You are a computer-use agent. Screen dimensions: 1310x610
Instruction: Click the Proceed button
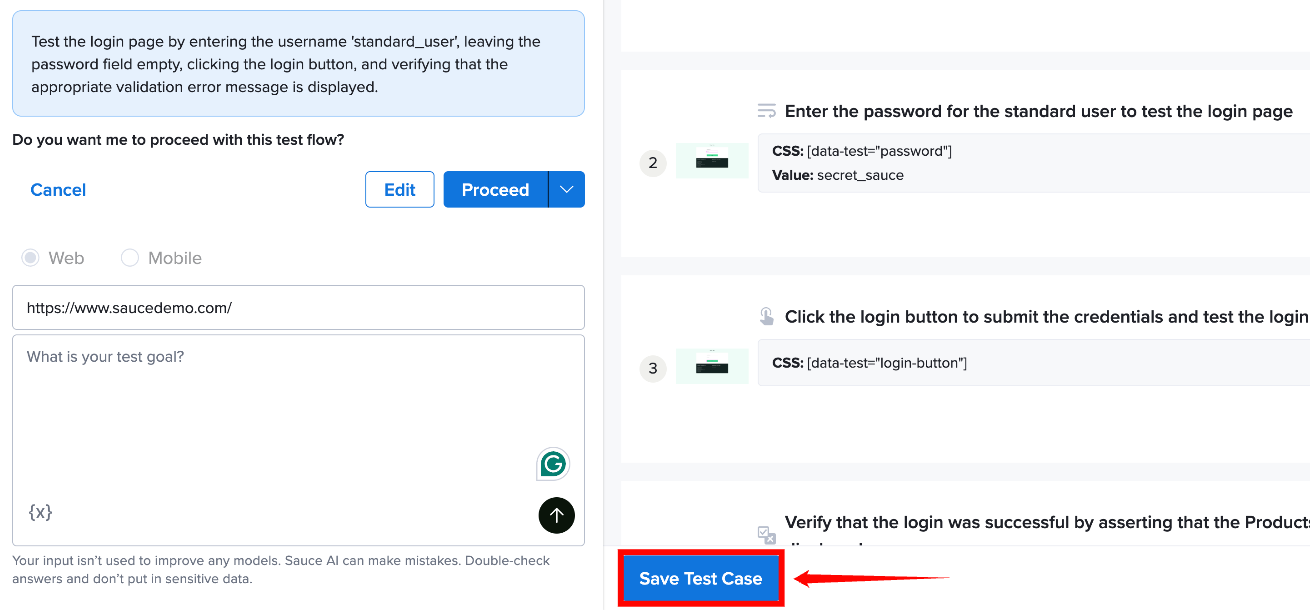(496, 189)
